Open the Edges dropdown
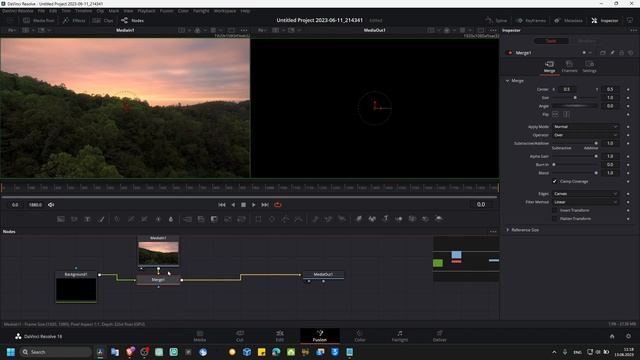The width and height of the screenshot is (640, 360). [585, 193]
